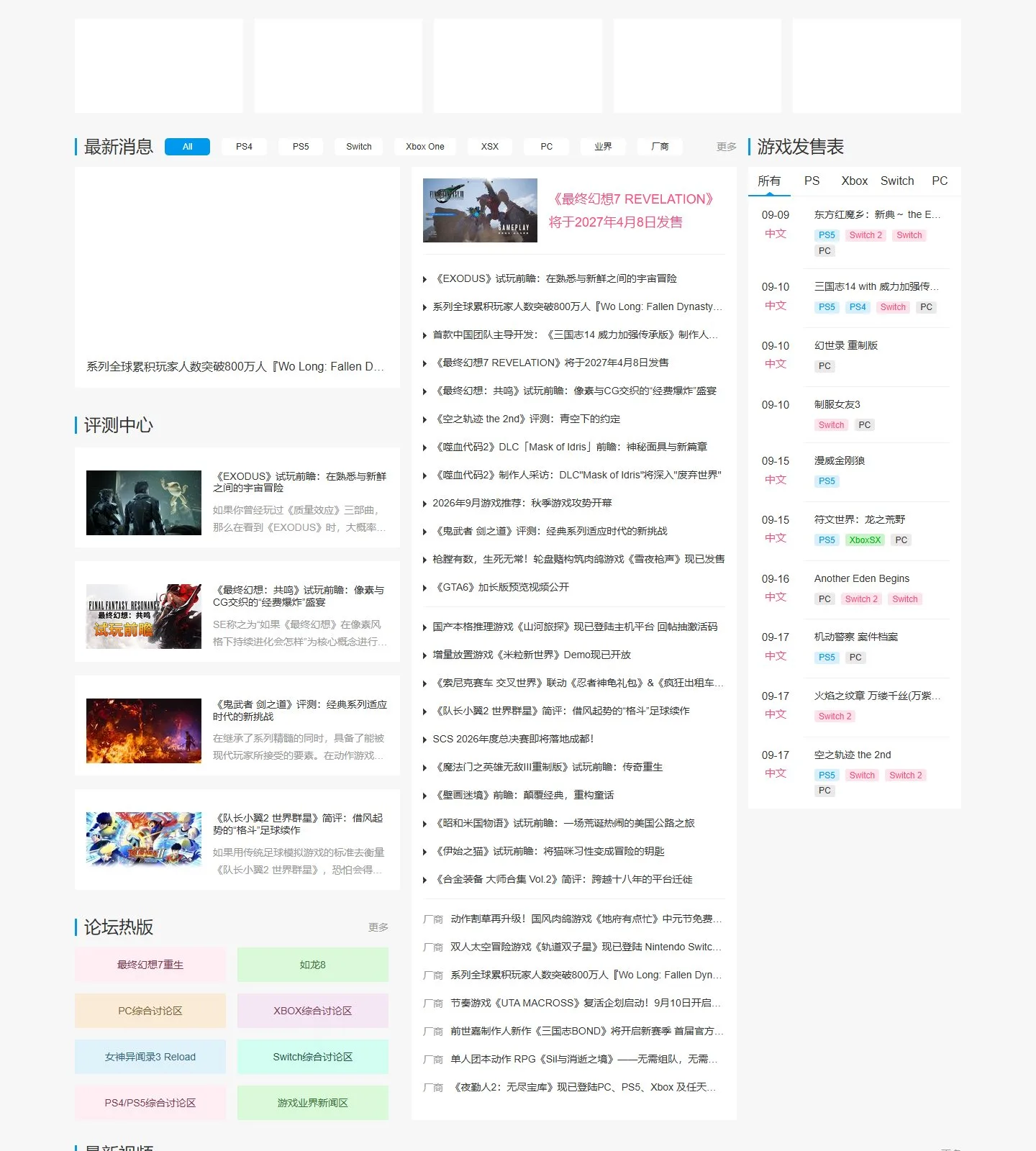Select Xbox tab in game release schedule
The height and width of the screenshot is (1151, 1036).
click(854, 181)
